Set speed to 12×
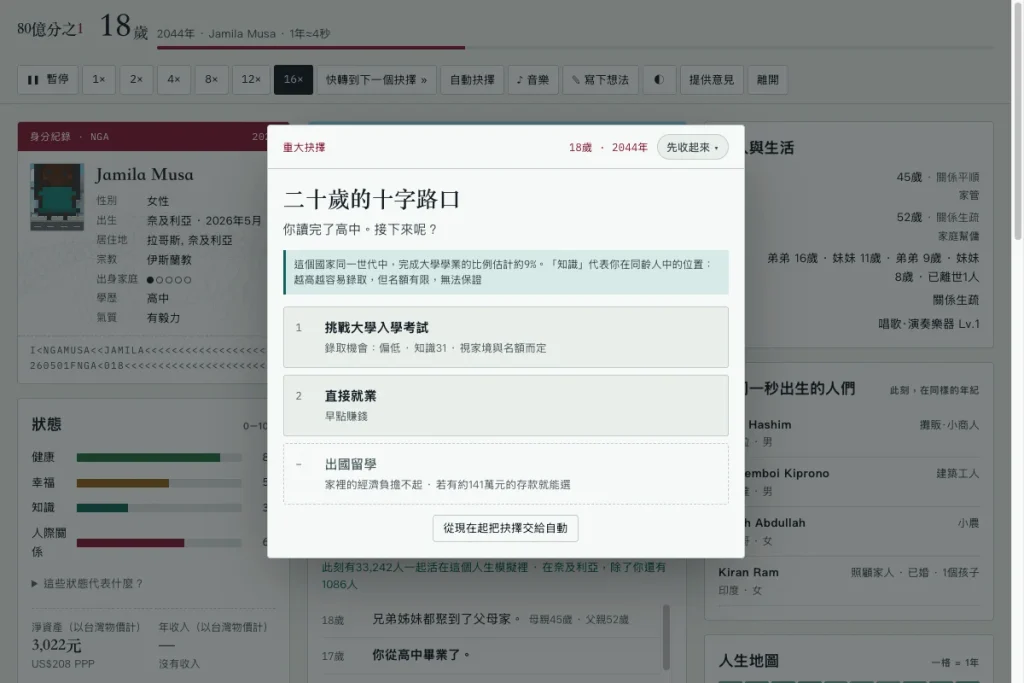This screenshot has width=1024, height=683. (251, 80)
